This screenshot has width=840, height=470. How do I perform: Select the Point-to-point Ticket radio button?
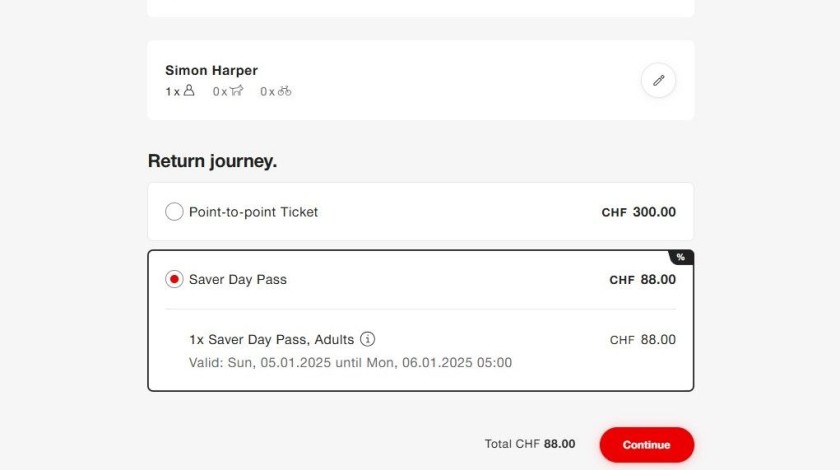pyautogui.click(x=174, y=212)
